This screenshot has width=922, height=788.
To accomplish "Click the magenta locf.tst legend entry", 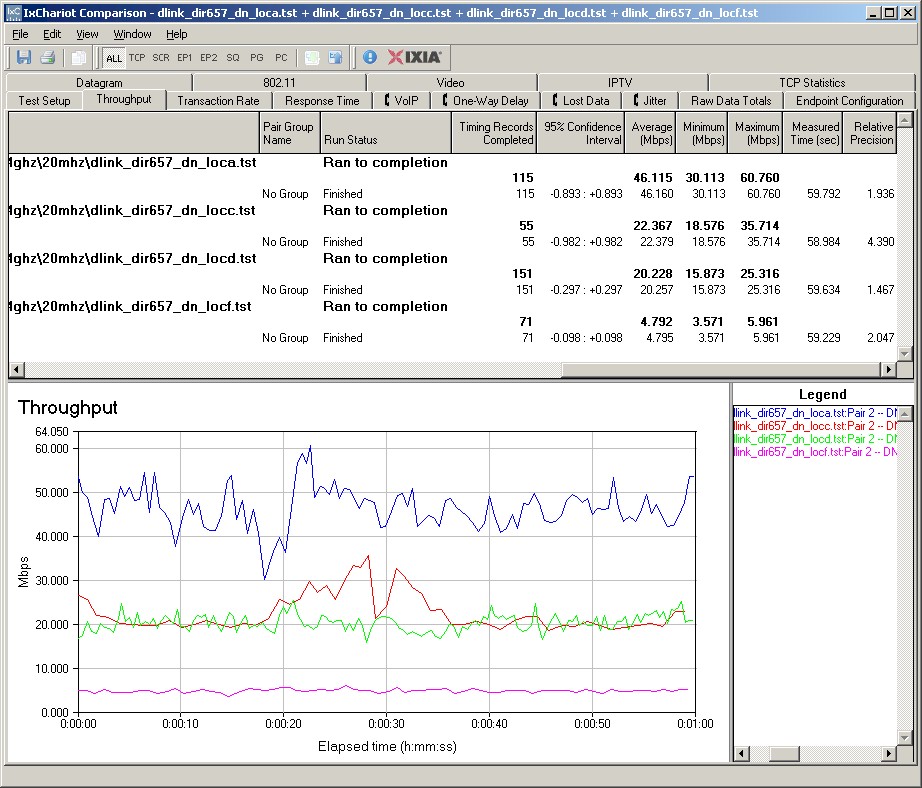I will click(x=816, y=452).
